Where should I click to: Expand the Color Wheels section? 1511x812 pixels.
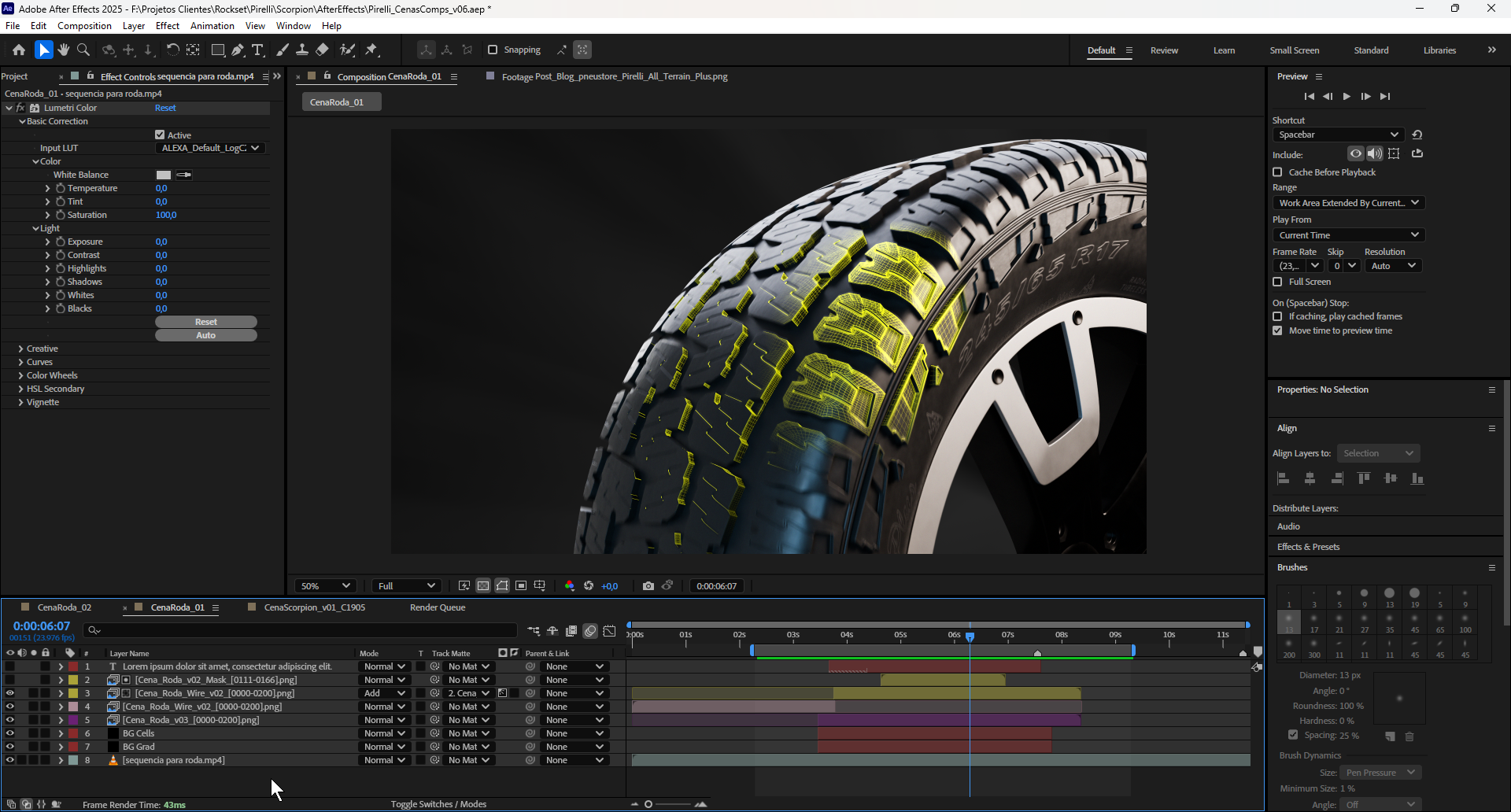[20, 375]
